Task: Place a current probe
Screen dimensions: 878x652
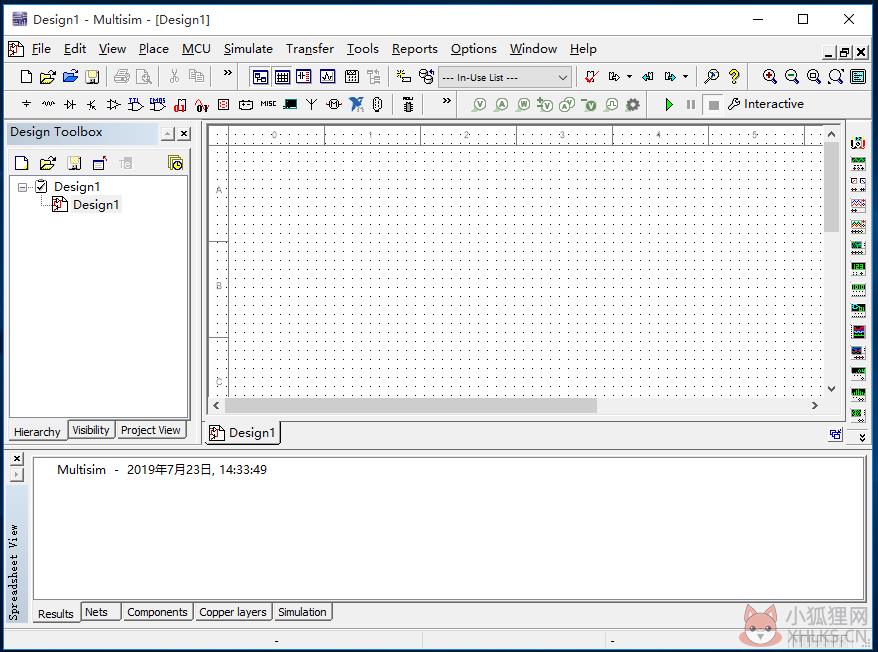Action: click(501, 104)
